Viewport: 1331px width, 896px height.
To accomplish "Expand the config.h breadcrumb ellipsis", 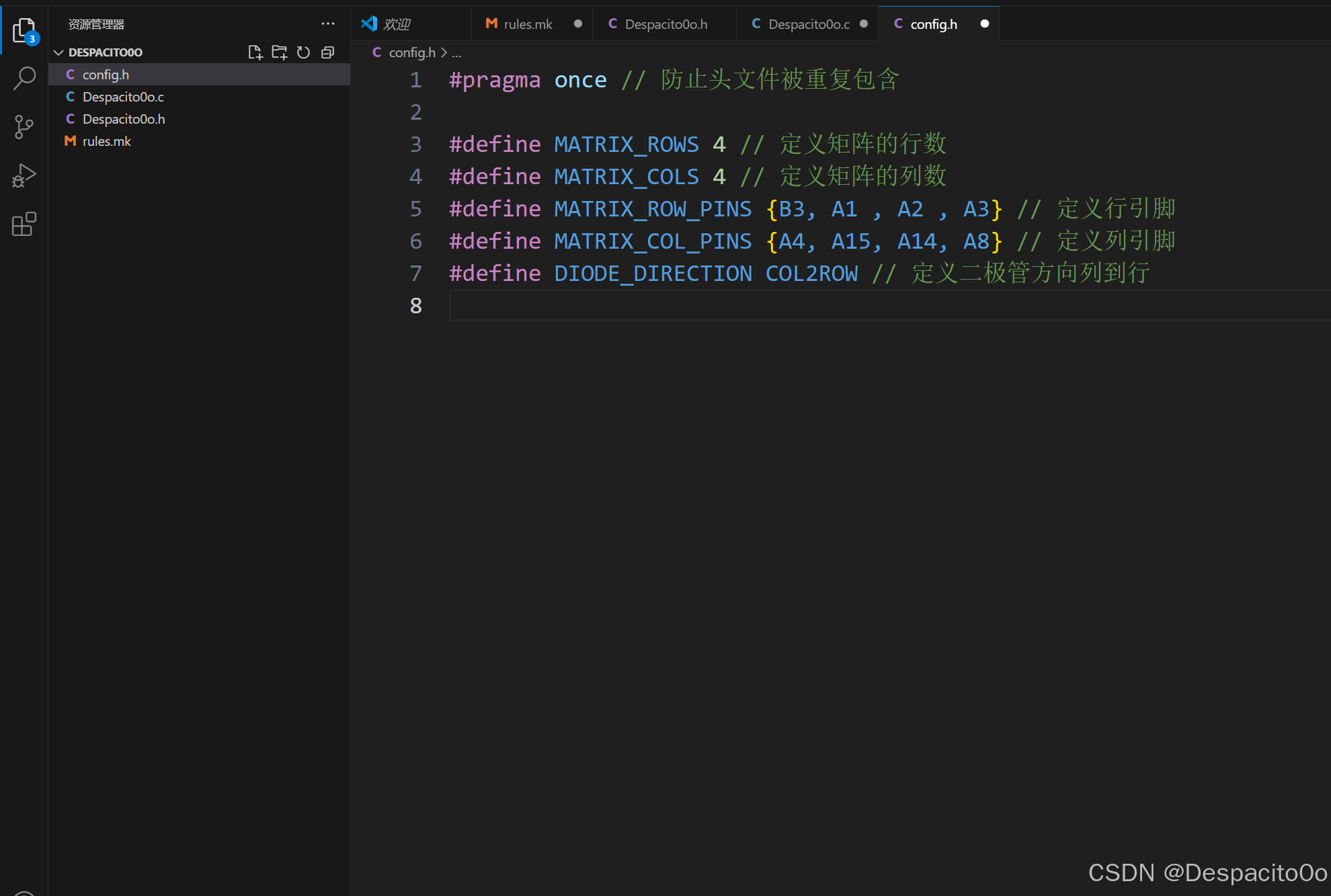I will coord(457,52).
